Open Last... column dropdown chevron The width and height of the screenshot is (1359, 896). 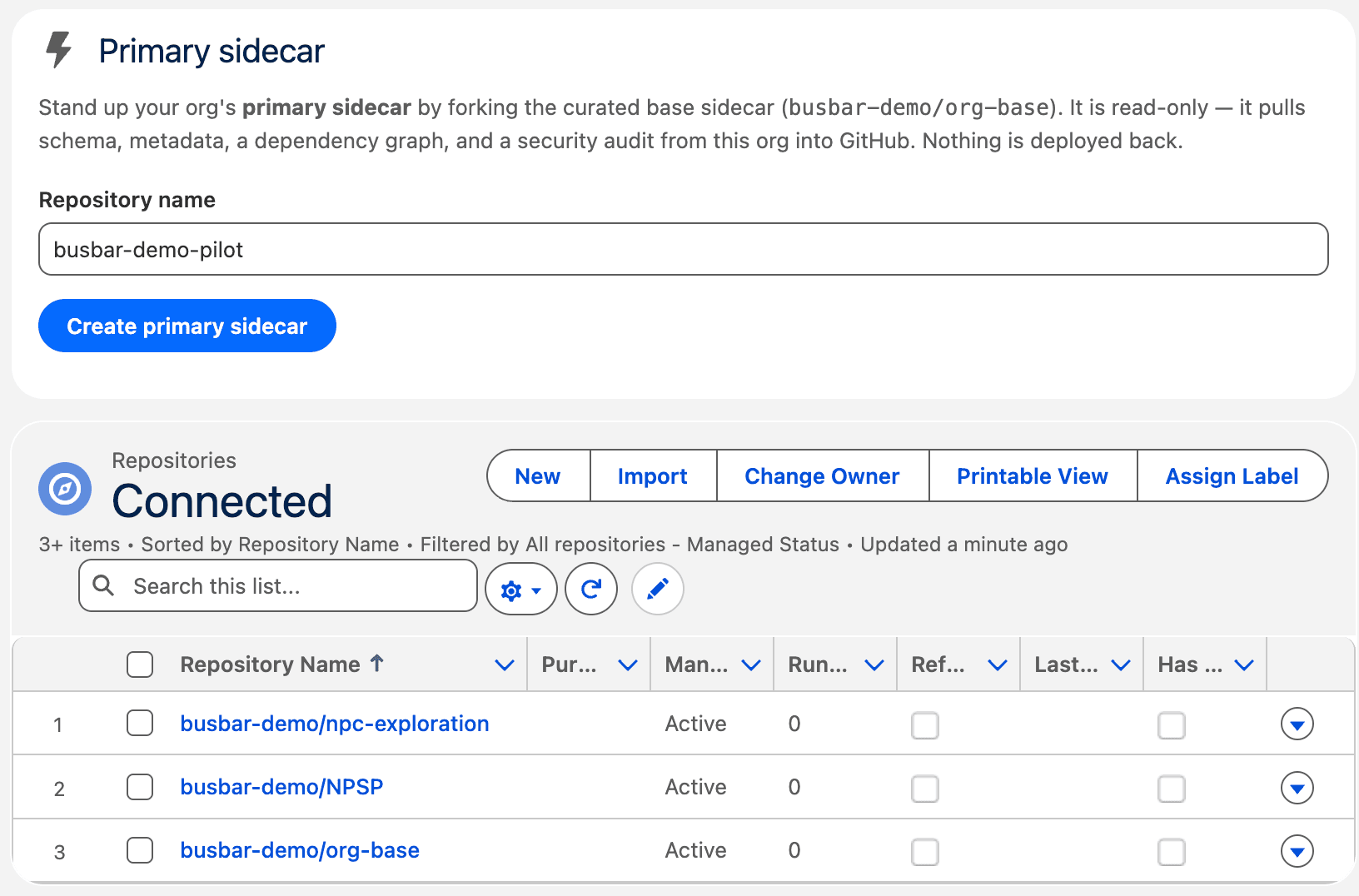[x=1121, y=665]
